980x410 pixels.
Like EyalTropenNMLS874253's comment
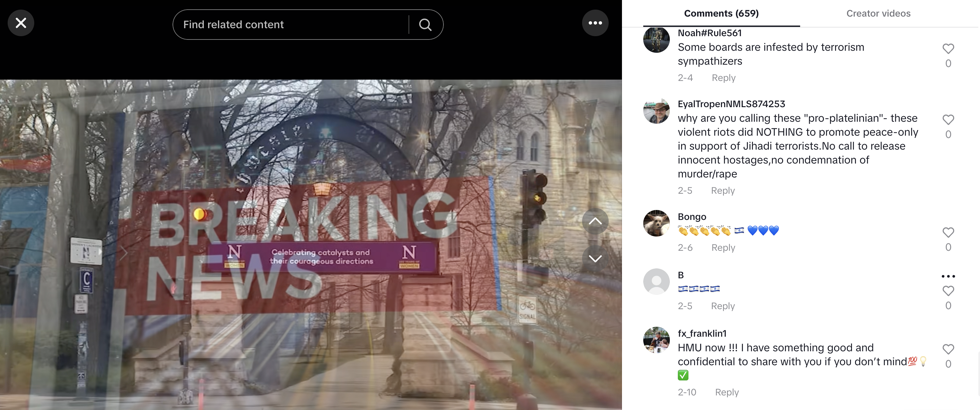[x=948, y=119]
